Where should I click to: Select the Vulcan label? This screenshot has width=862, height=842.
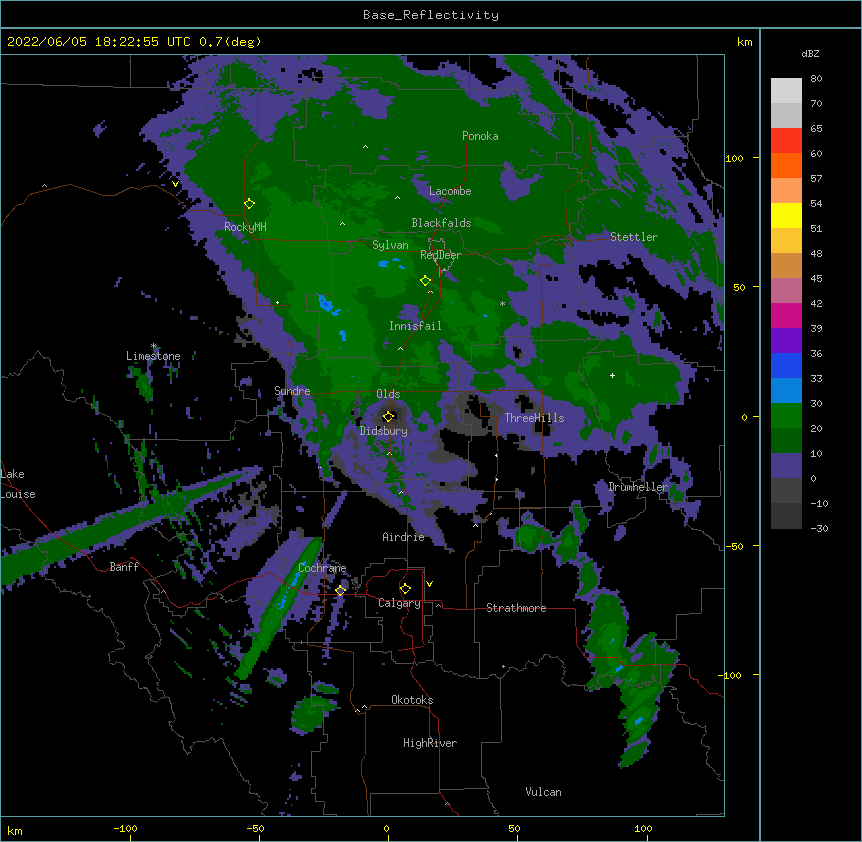tap(543, 792)
